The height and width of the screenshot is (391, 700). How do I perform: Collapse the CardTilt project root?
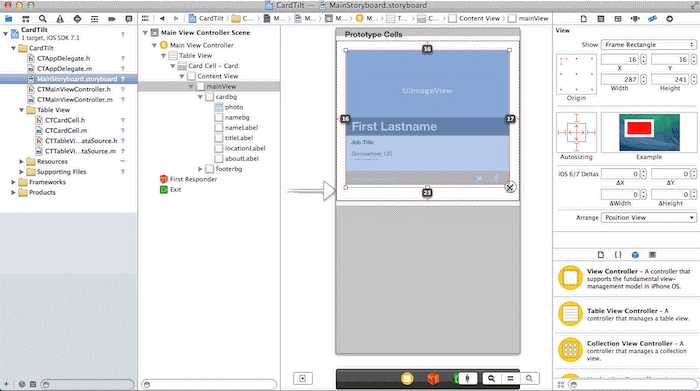tap(5, 33)
